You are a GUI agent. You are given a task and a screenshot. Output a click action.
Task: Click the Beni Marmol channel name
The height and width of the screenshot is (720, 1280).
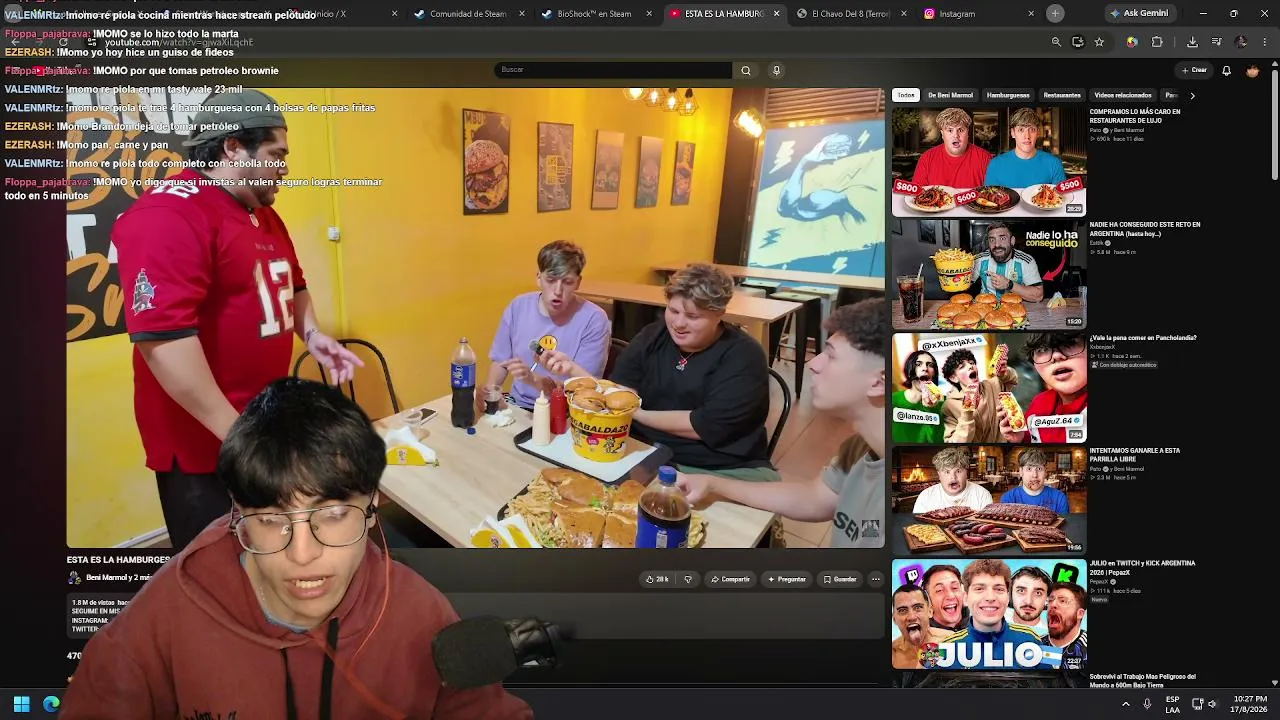coord(107,578)
